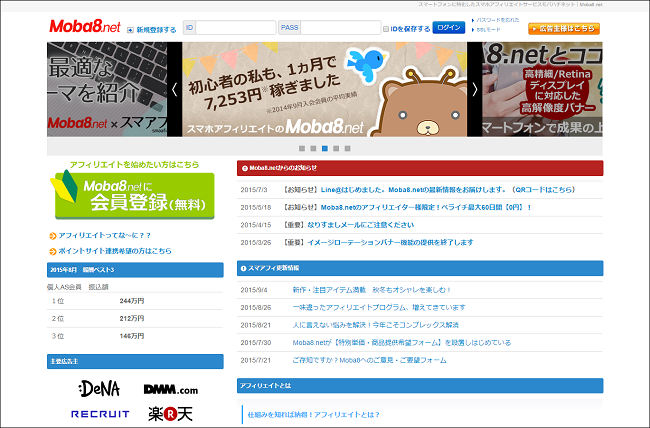The image size is (650, 428).
Task: Open アフィリエイトってな〜に？？ link
Action: (x=105, y=236)
